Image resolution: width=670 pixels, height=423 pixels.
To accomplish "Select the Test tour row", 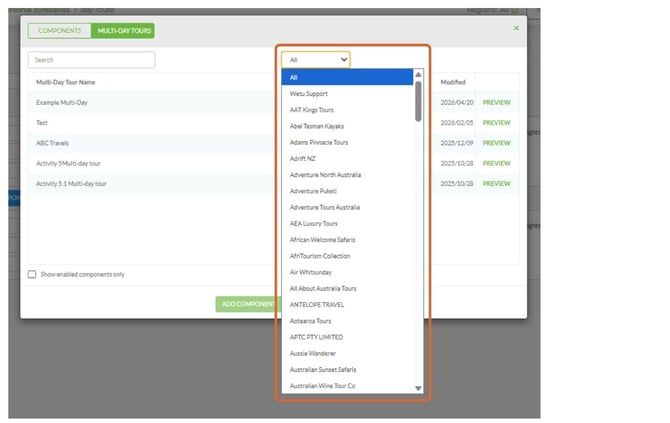I will [273, 123].
